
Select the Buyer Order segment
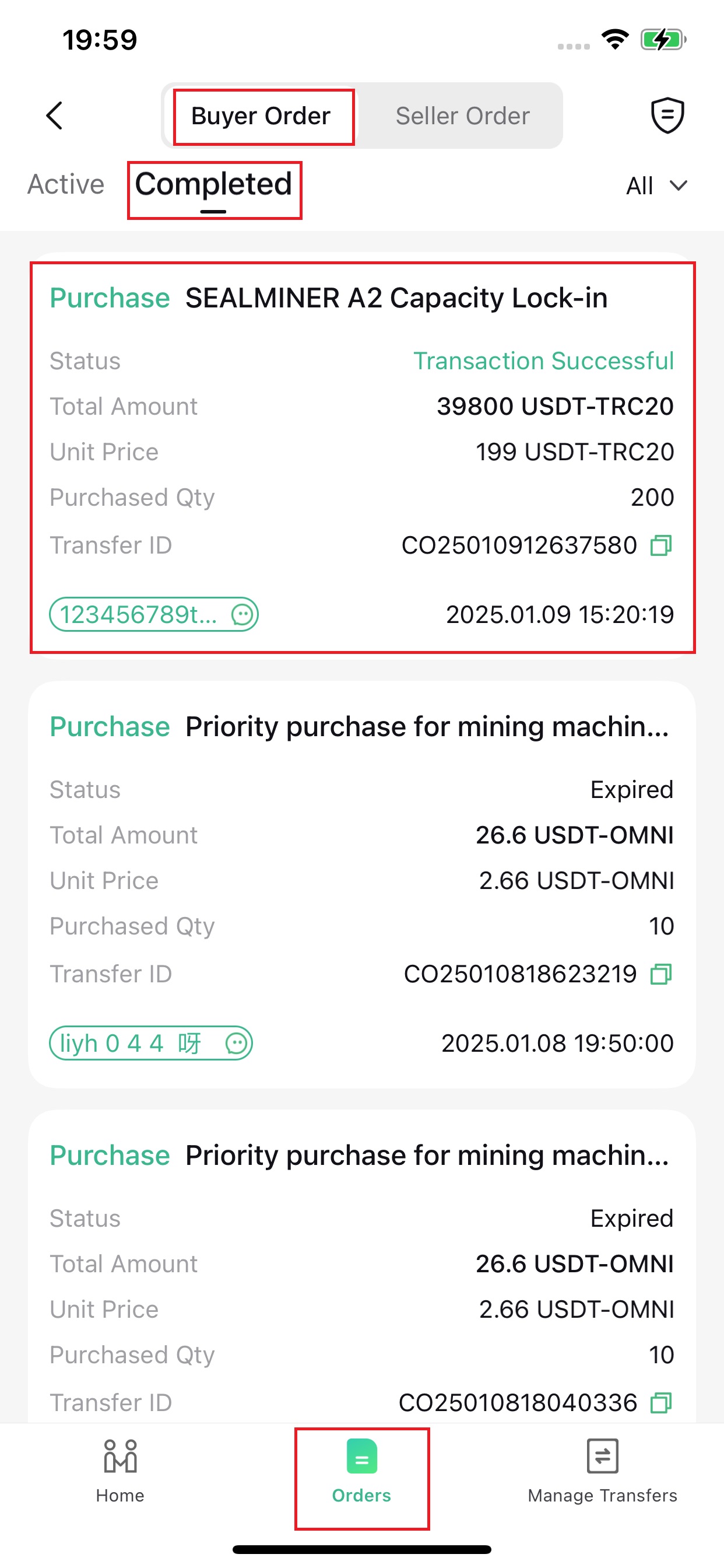click(261, 116)
